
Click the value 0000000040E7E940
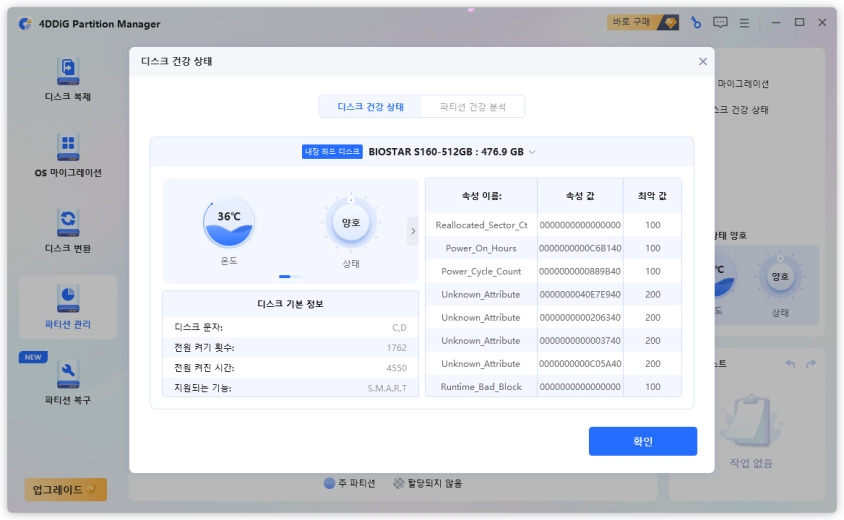point(580,294)
